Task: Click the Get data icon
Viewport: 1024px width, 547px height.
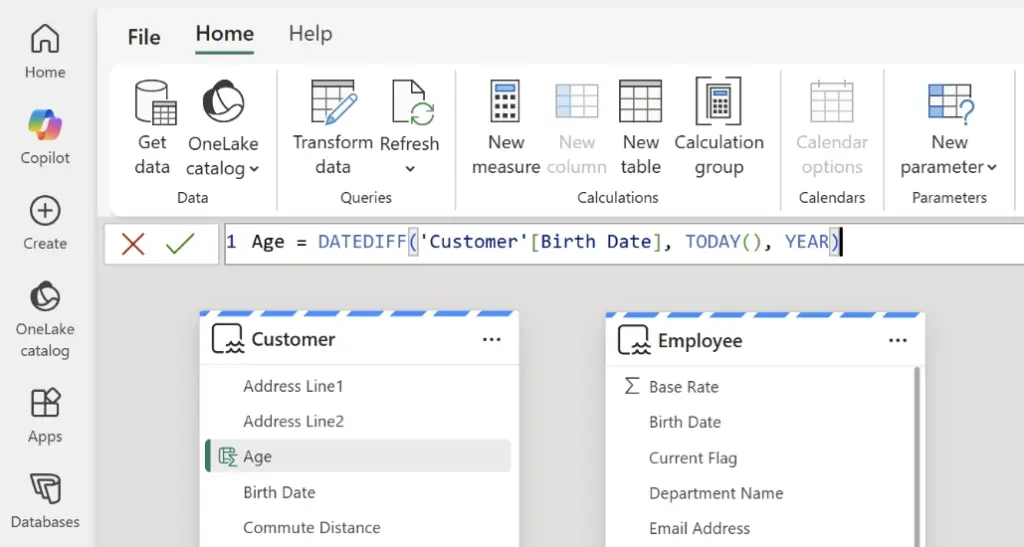Action: click(x=153, y=104)
